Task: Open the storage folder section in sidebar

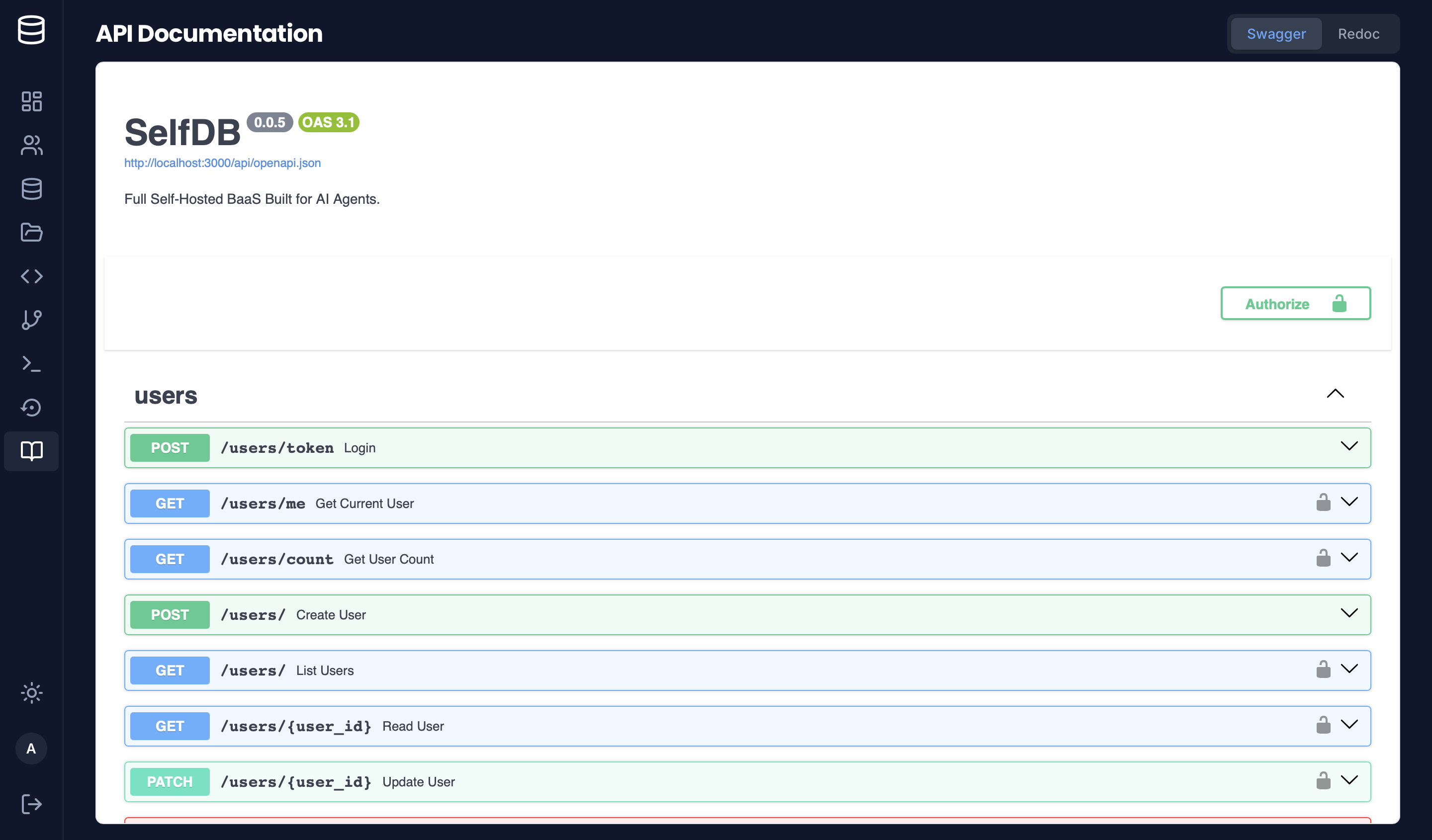Action: click(x=31, y=232)
